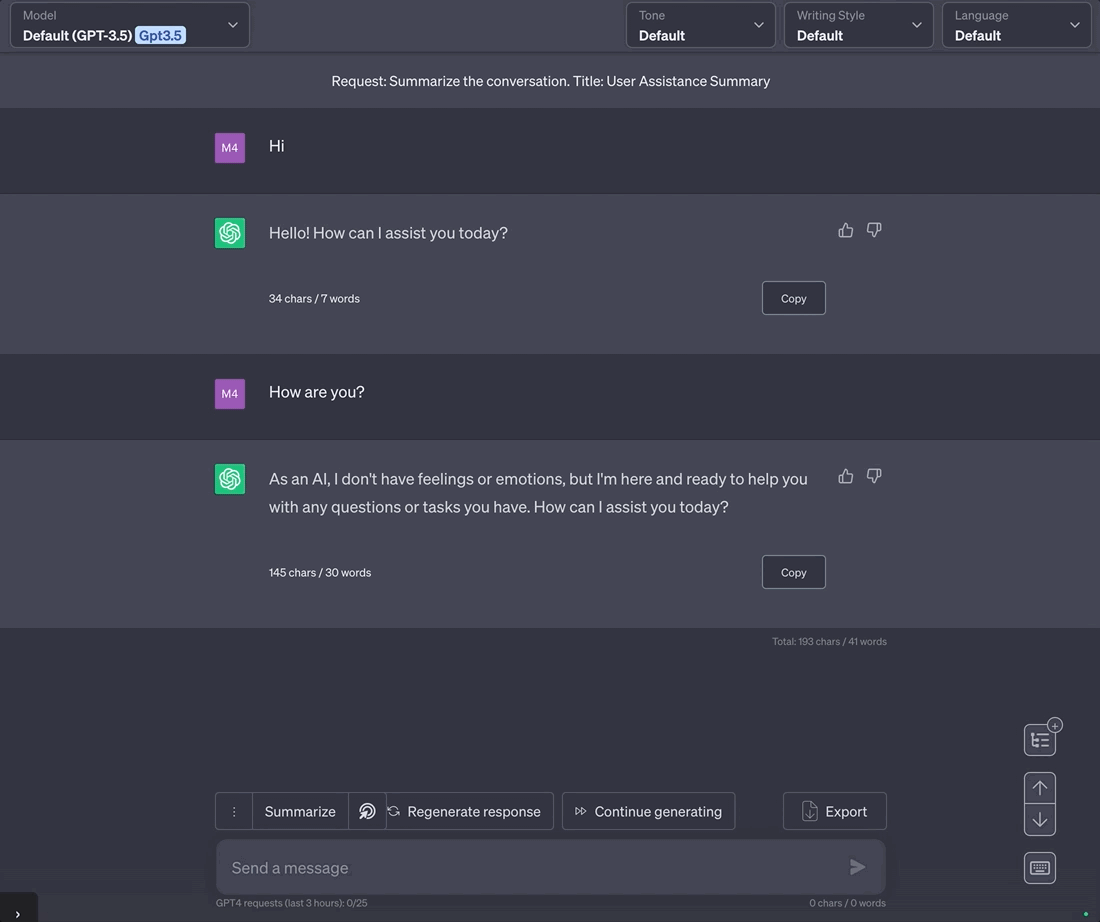The height and width of the screenshot is (922, 1100).
Task: Open the Model dropdown showing Default (GPT-3.5)
Action: coord(130,25)
